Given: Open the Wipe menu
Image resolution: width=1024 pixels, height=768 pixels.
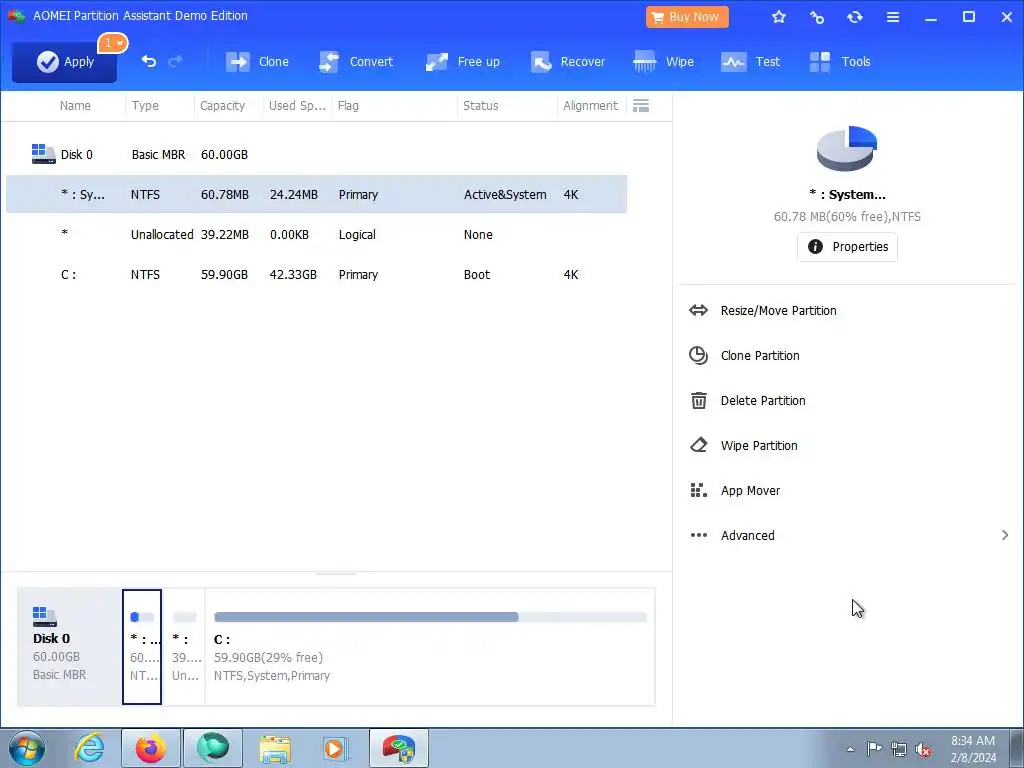Looking at the screenshot, I should point(664,62).
